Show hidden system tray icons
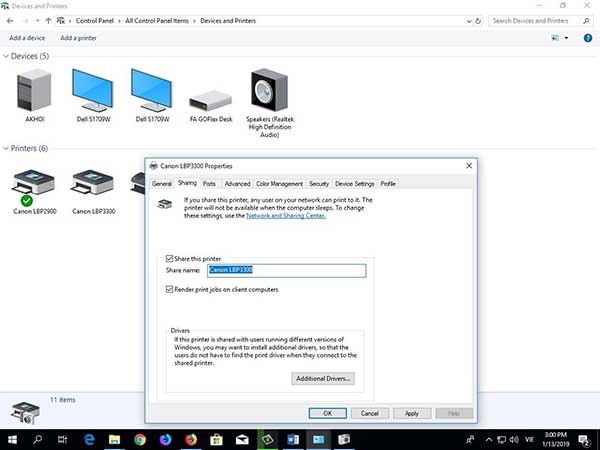600x450 pixels. pos(489,440)
